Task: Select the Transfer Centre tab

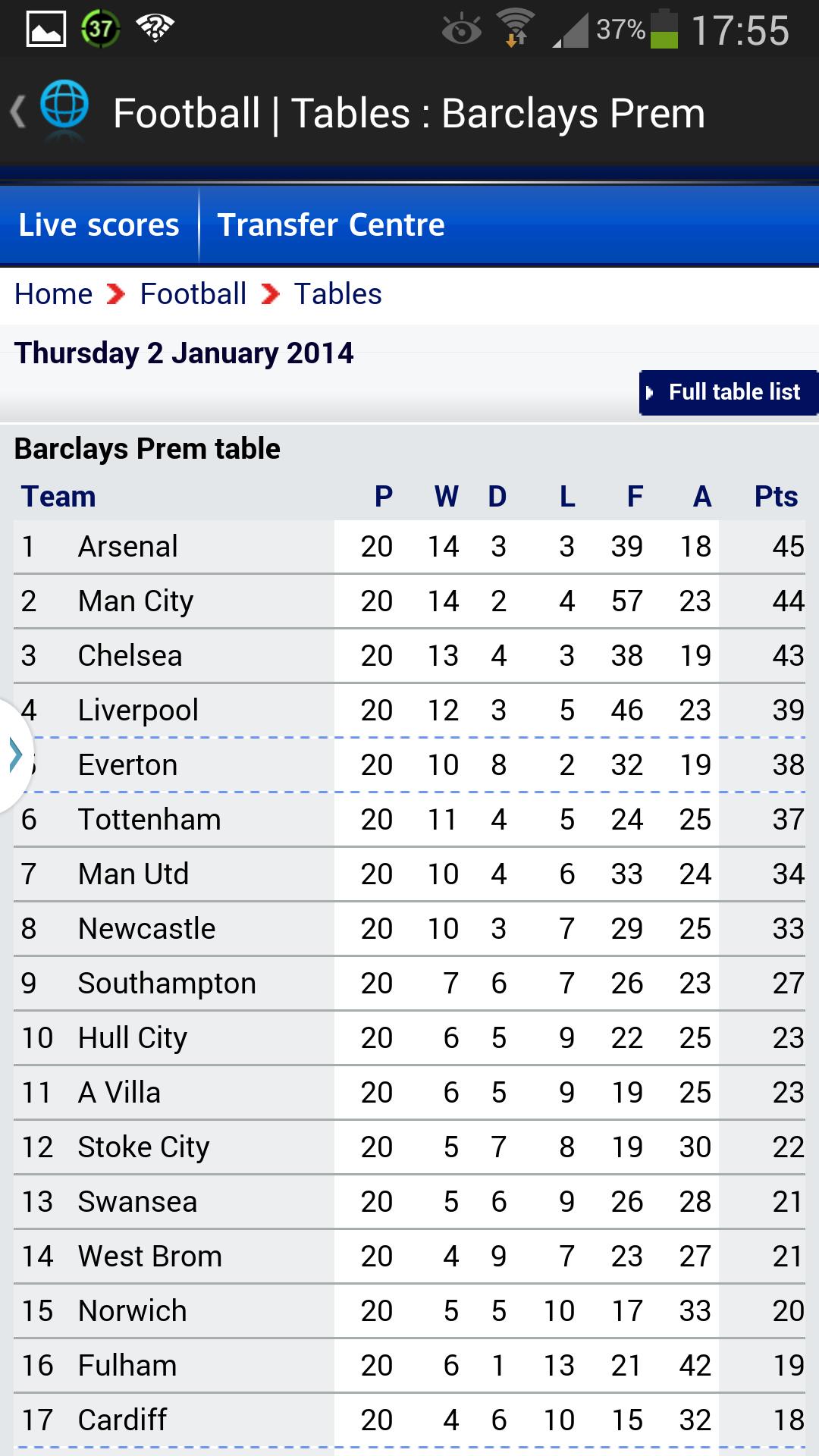Action: coord(331,225)
